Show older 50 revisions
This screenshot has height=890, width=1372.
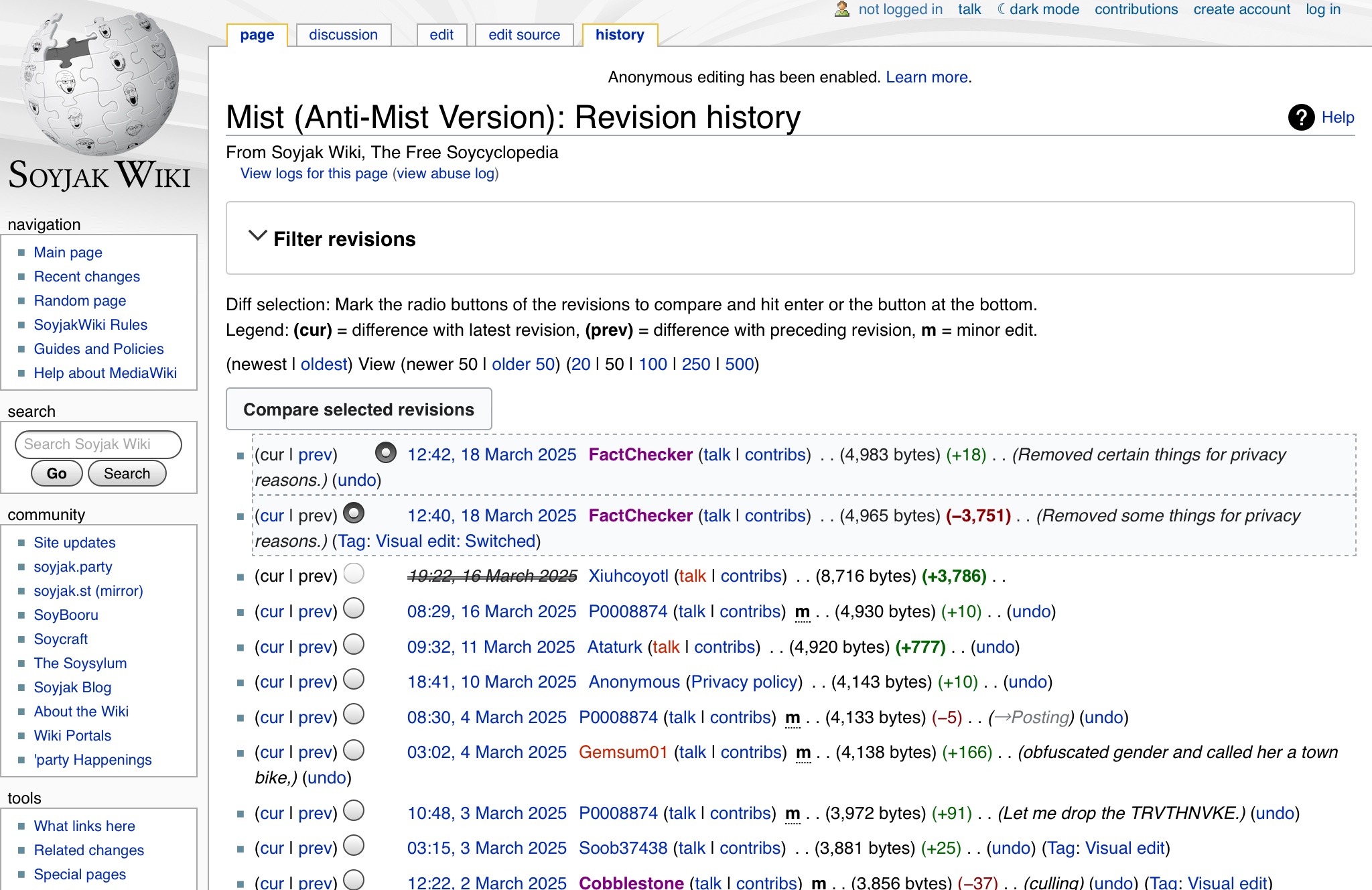(x=523, y=364)
